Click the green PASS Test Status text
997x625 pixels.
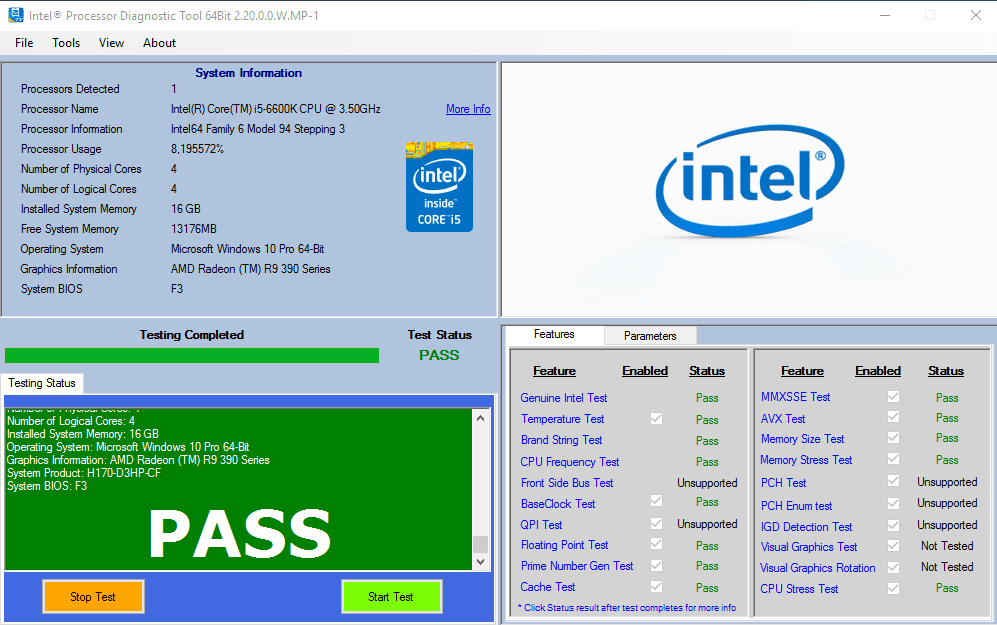click(439, 355)
